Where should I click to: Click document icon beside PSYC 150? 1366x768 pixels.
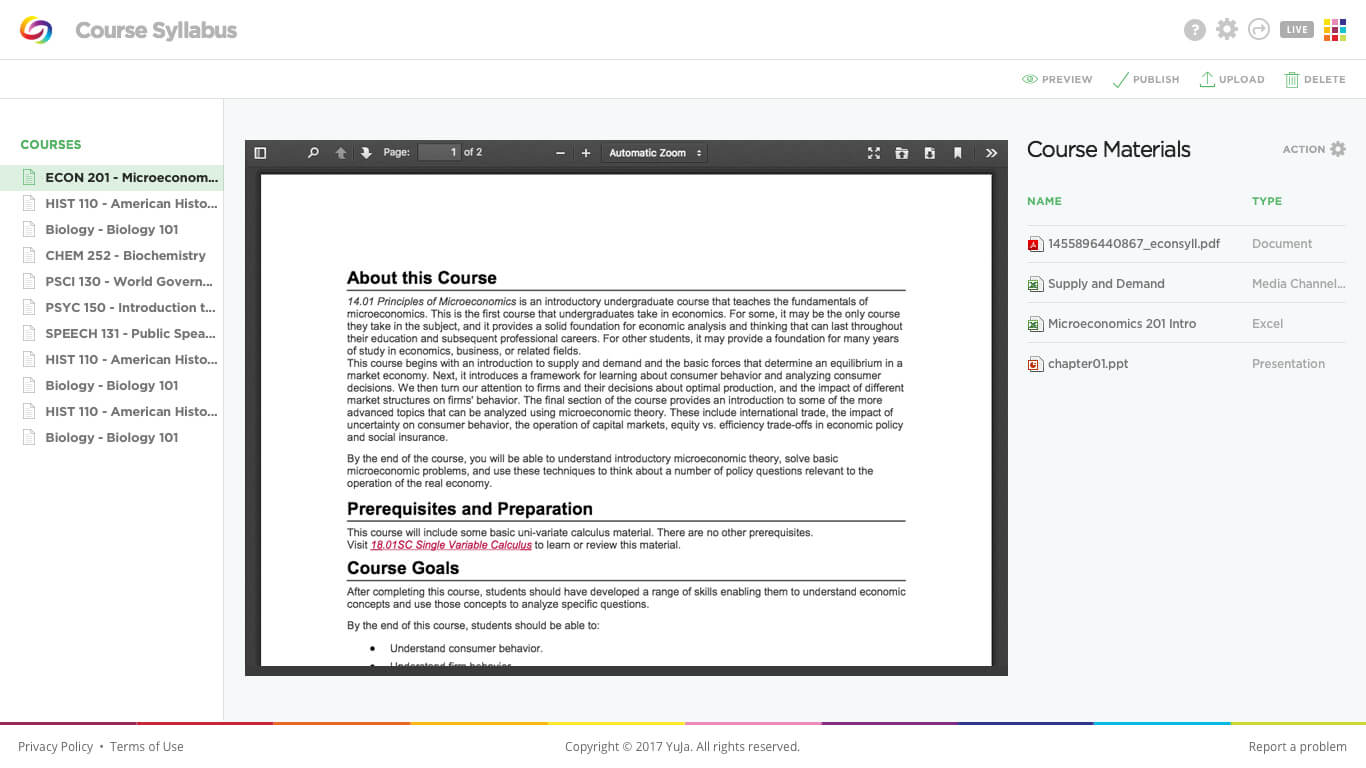pyautogui.click(x=29, y=307)
